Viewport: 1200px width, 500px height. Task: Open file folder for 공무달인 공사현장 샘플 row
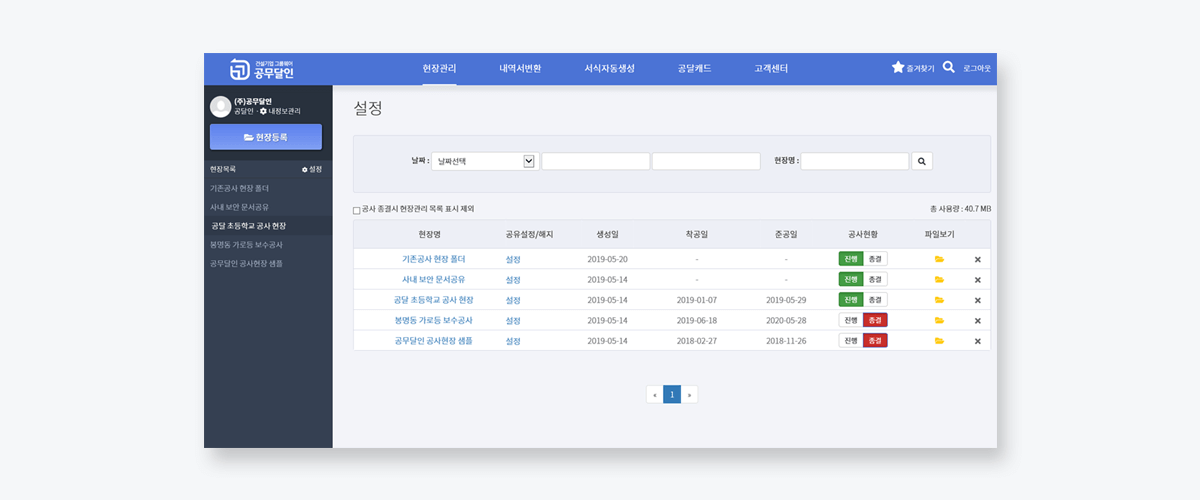(x=939, y=340)
